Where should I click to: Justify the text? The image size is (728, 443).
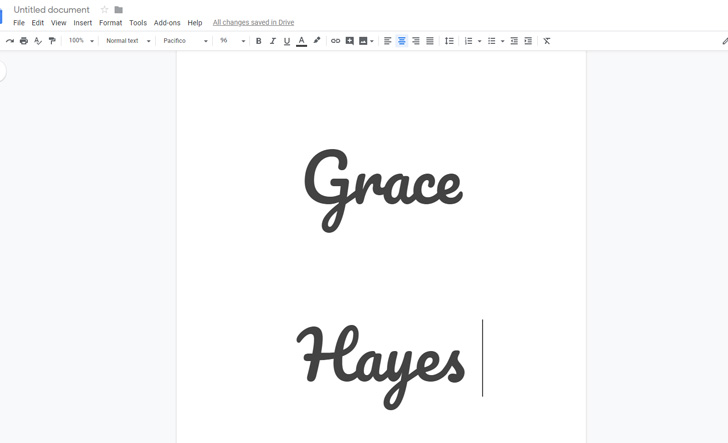coord(430,41)
